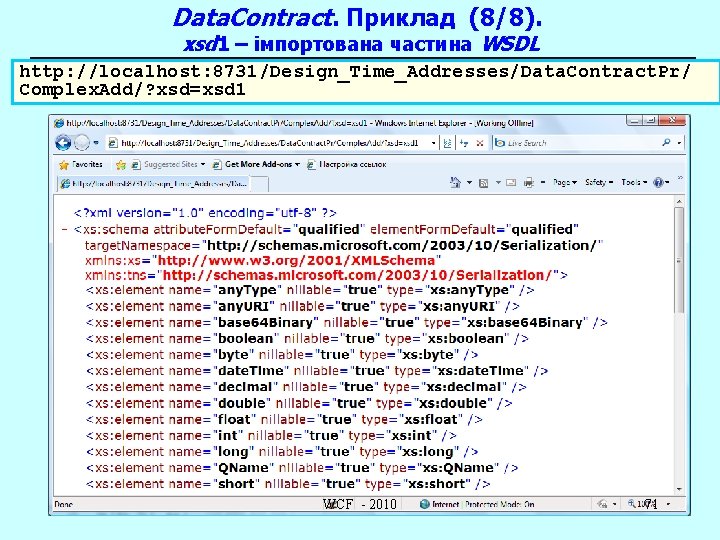Viewport: 720px width, 540px height.
Task: Click the decimal element line
Action: (306, 387)
